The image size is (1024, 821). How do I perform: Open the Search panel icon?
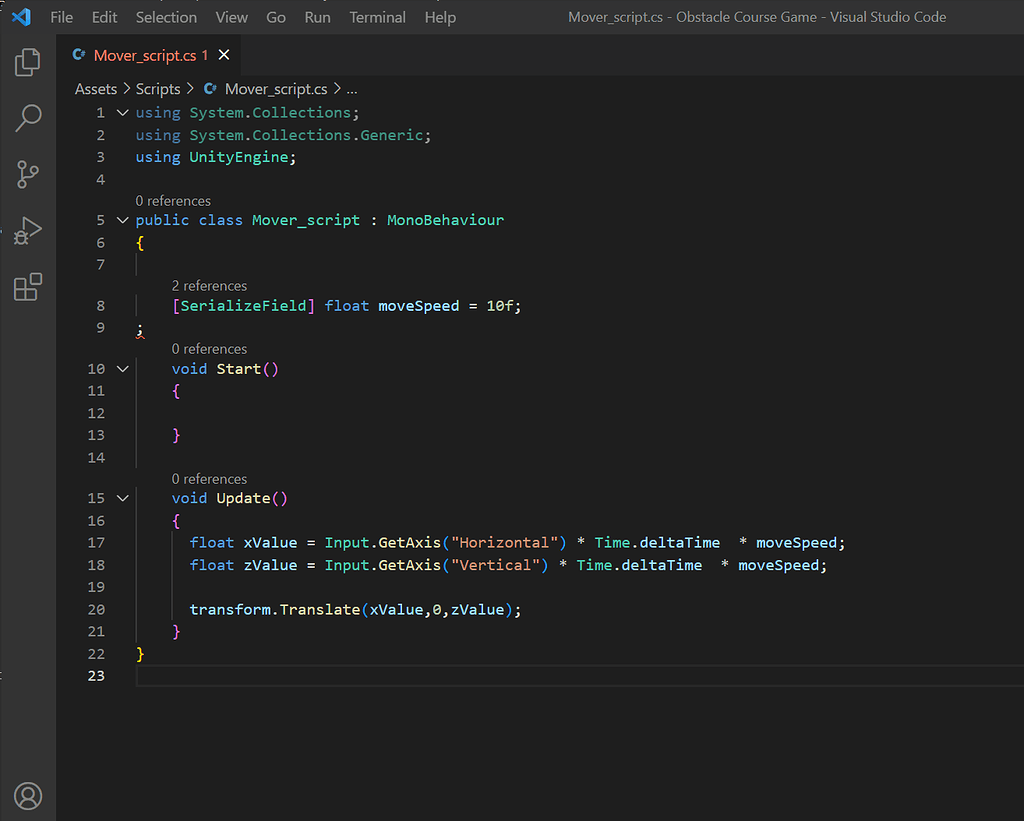(x=27, y=118)
